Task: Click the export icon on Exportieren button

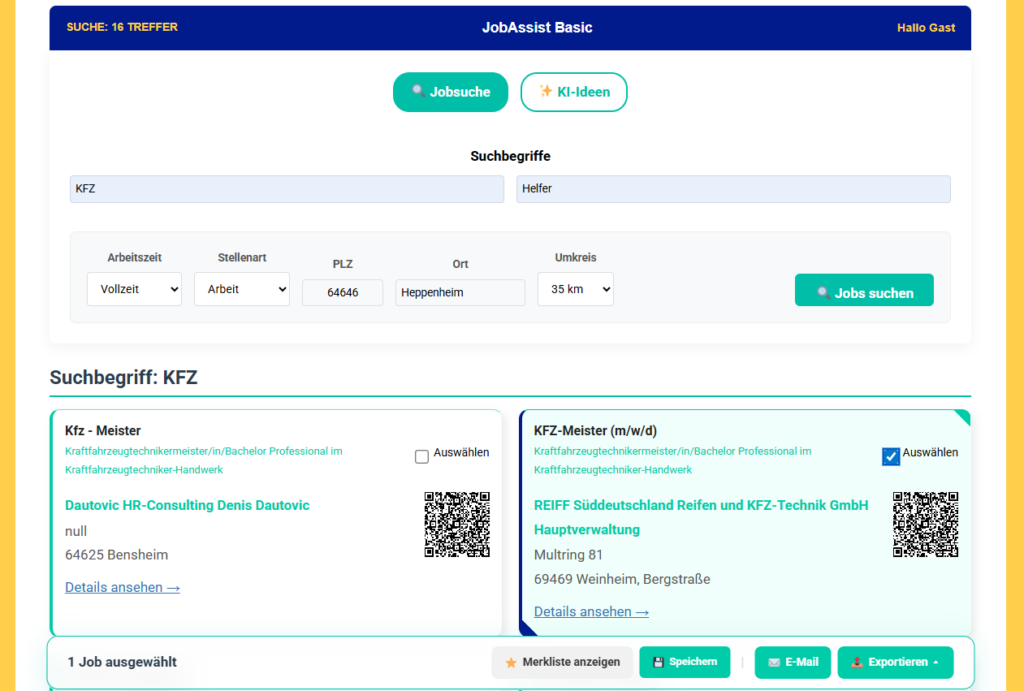Action: click(x=857, y=662)
